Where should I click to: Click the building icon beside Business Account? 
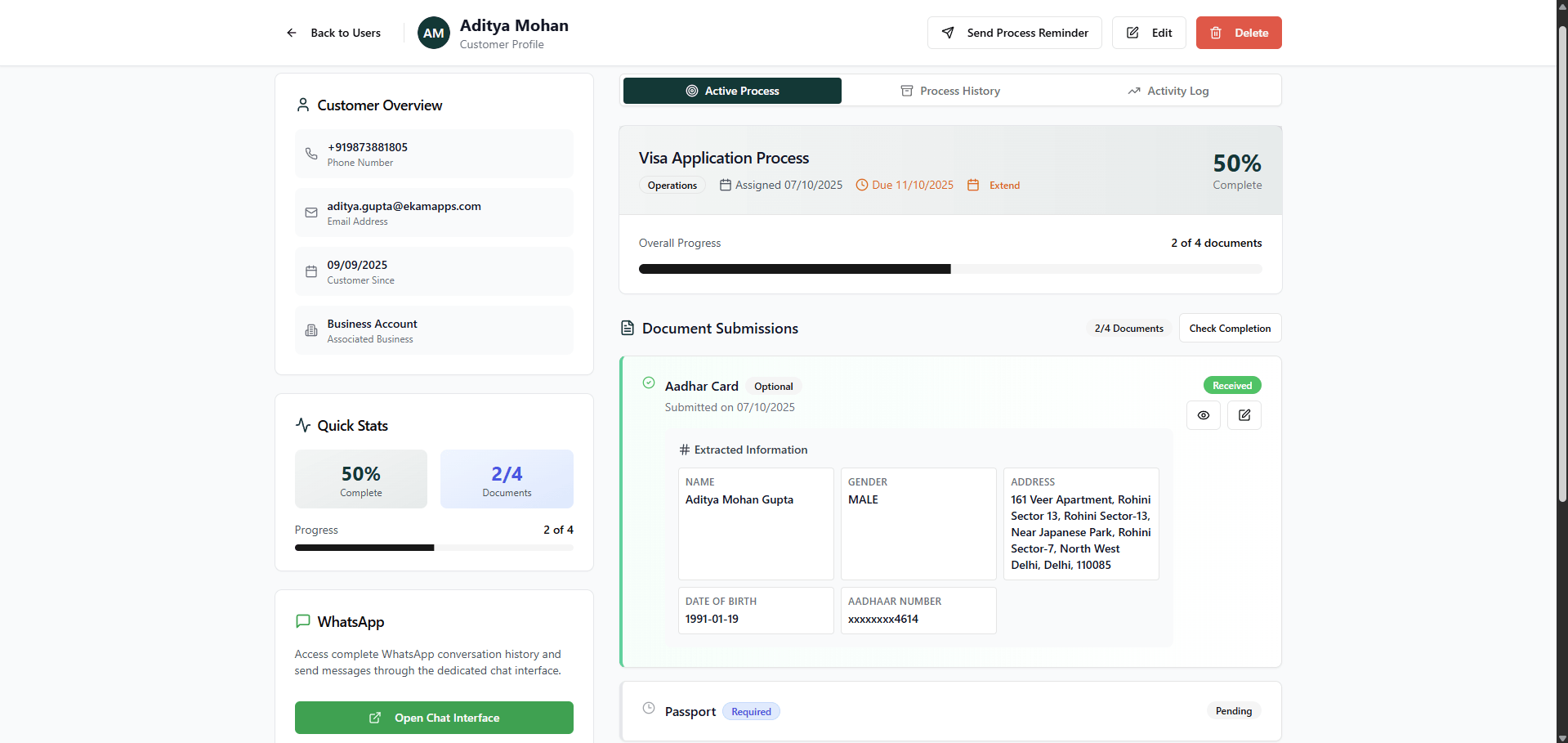[x=311, y=330]
